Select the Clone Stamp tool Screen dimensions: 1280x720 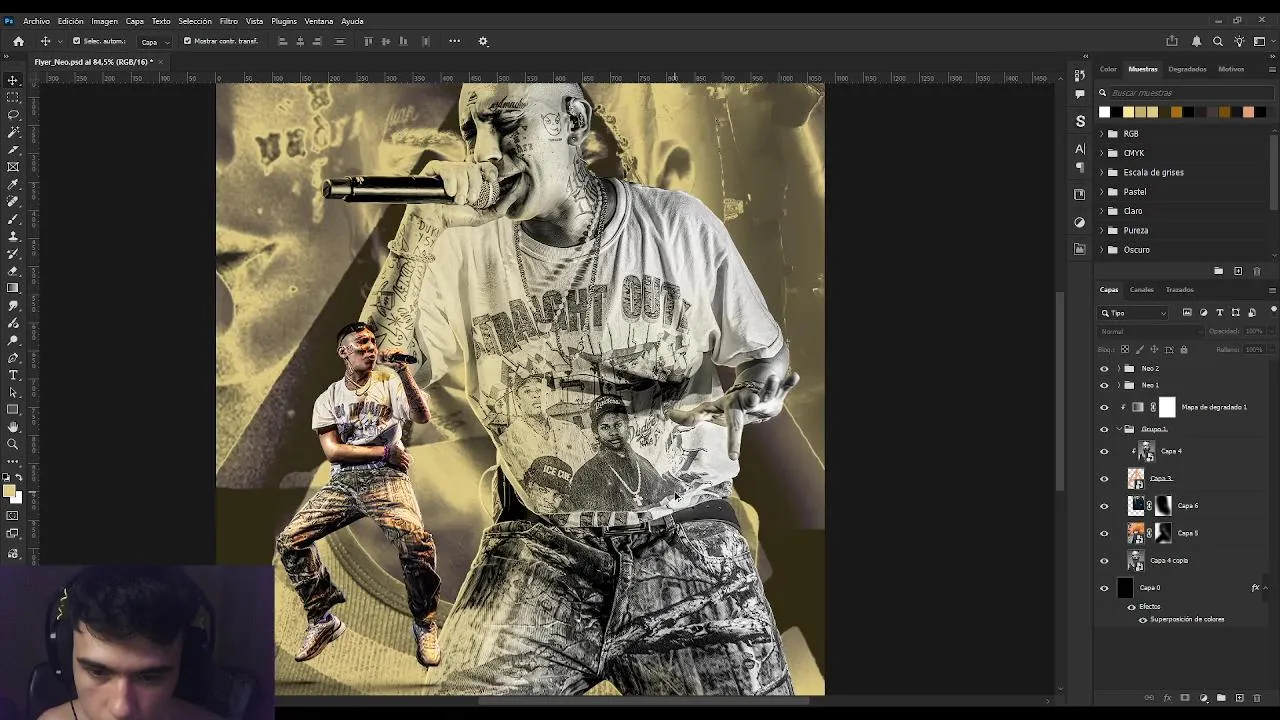click(x=13, y=236)
